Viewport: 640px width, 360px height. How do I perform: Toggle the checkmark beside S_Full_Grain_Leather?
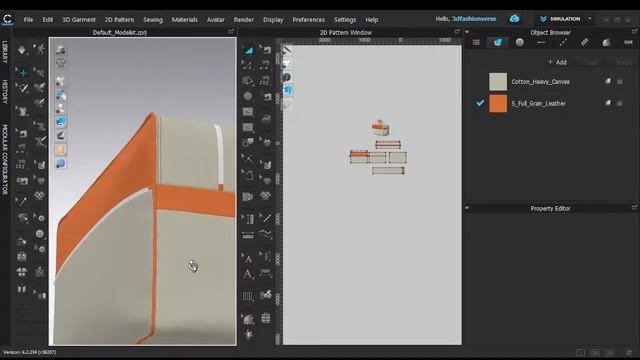pos(480,103)
